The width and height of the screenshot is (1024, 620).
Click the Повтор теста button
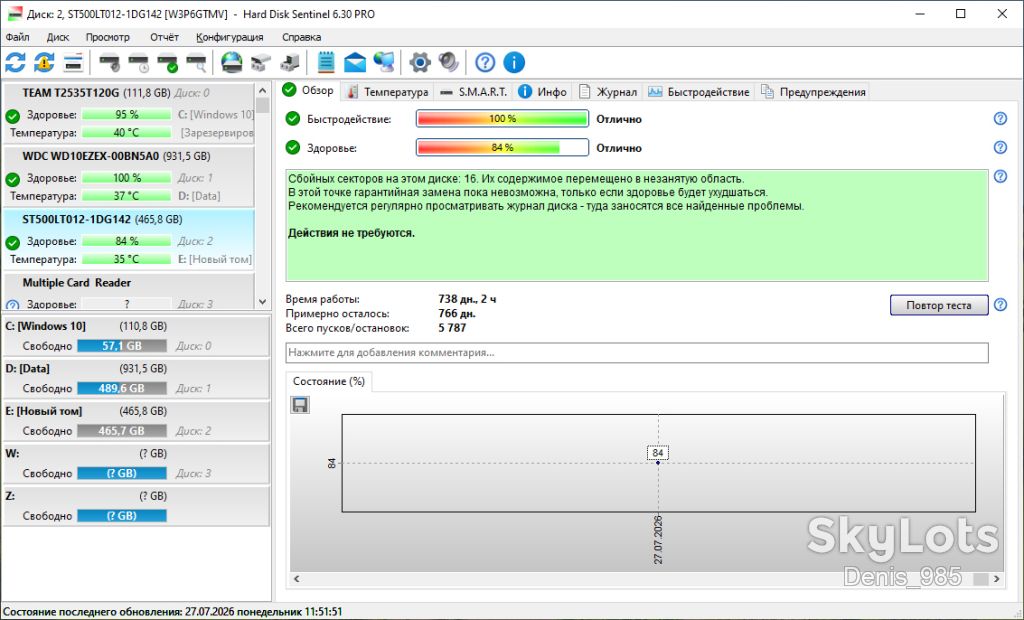[x=938, y=305]
